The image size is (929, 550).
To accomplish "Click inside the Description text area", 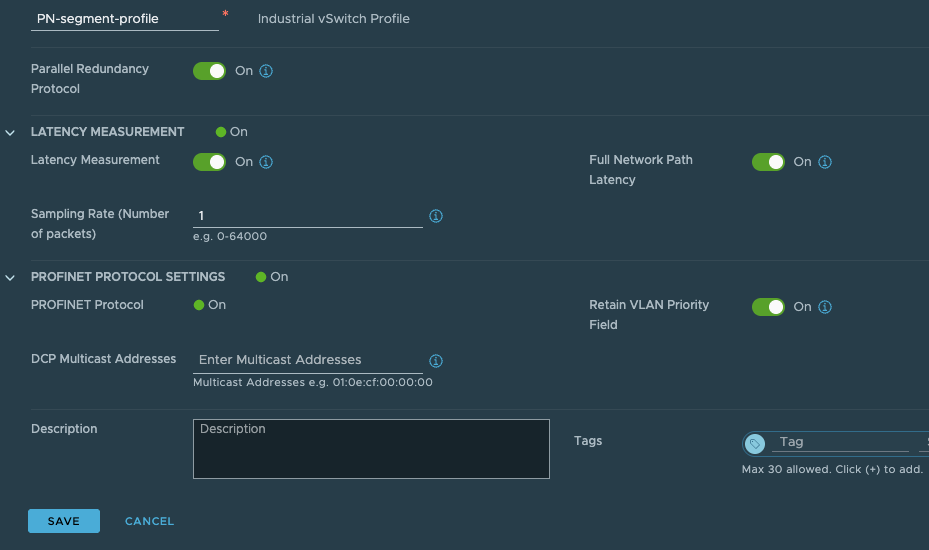I will click(x=371, y=449).
